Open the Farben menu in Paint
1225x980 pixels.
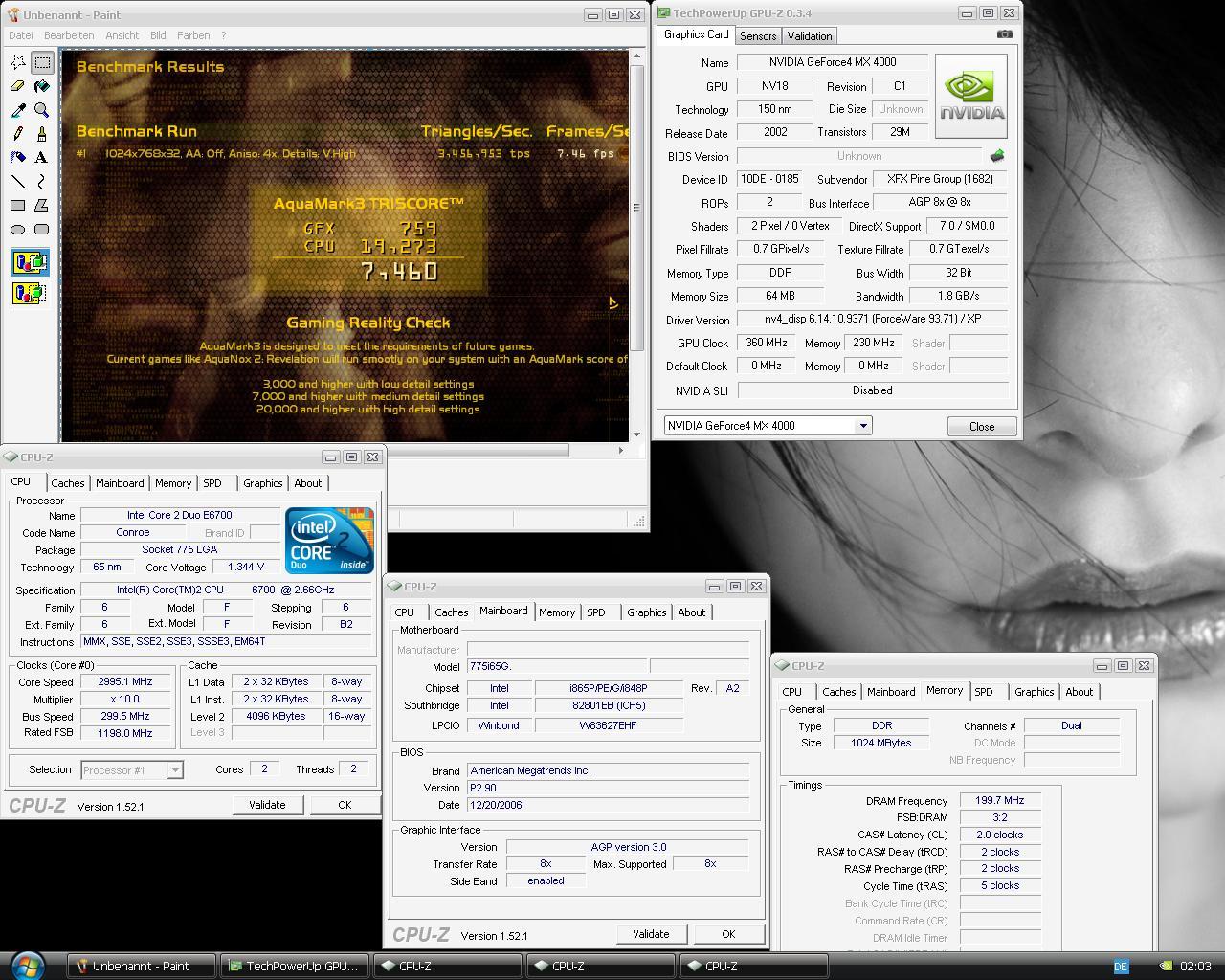pyautogui.click(x=193, y=35)
